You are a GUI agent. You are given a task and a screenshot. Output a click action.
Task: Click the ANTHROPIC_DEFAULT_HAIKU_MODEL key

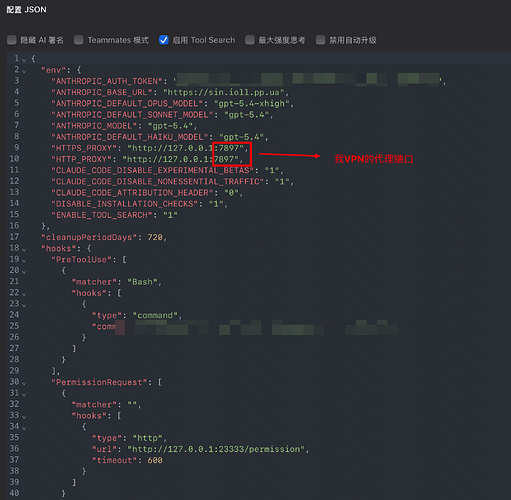[x=130, y=137]
